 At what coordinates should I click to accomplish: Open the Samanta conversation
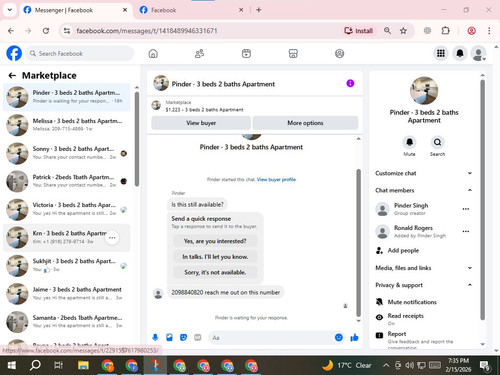[67, 322]
